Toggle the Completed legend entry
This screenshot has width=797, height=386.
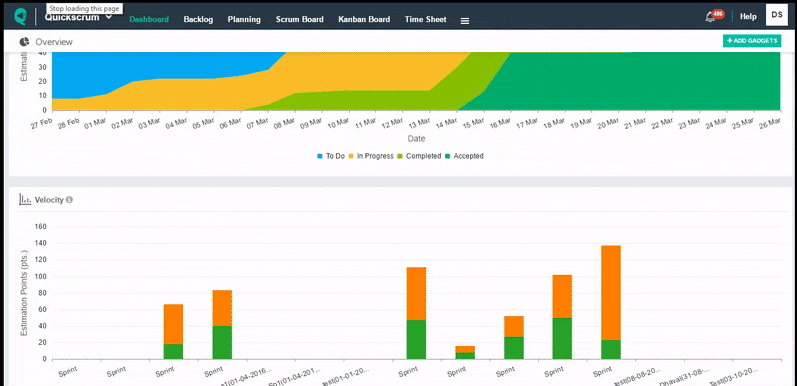(419, 156)
